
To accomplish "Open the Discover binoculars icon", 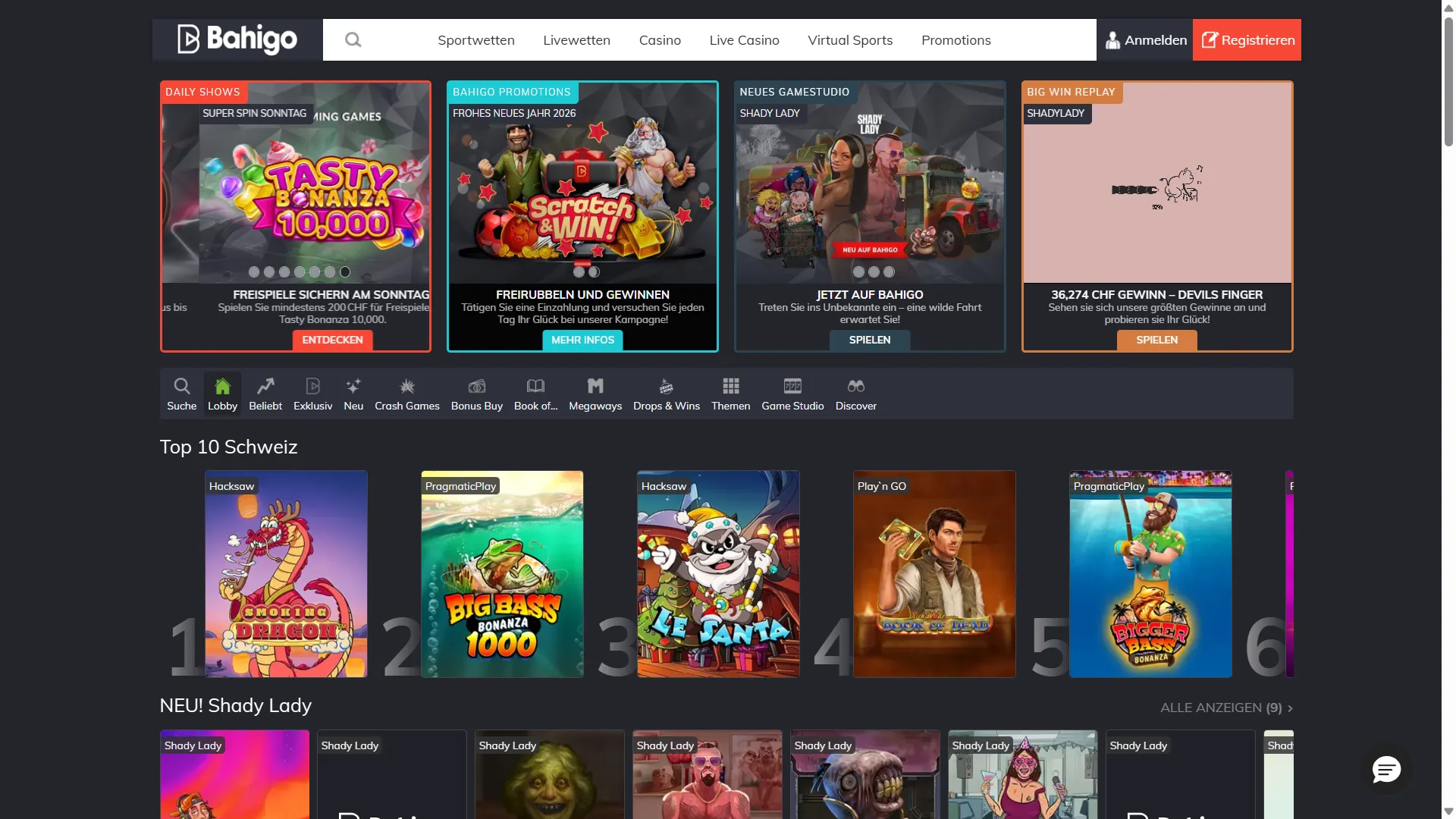I will [855, 387].
